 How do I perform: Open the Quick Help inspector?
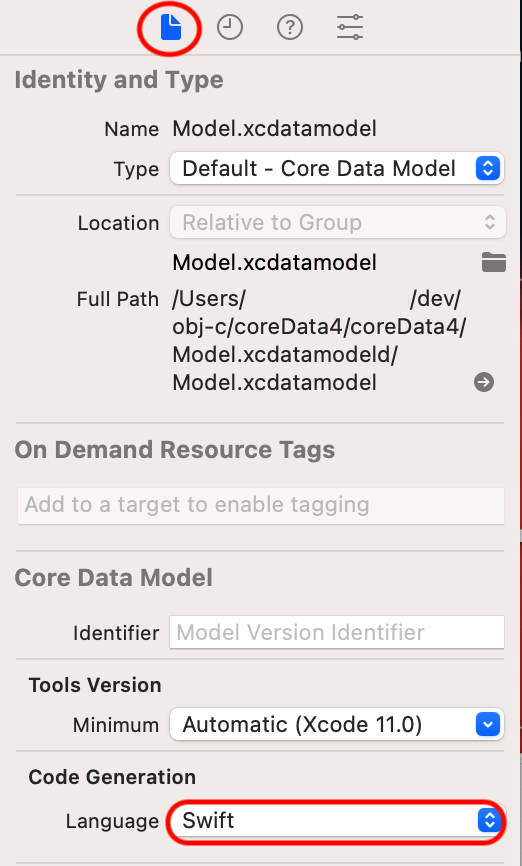pos(290,27)
